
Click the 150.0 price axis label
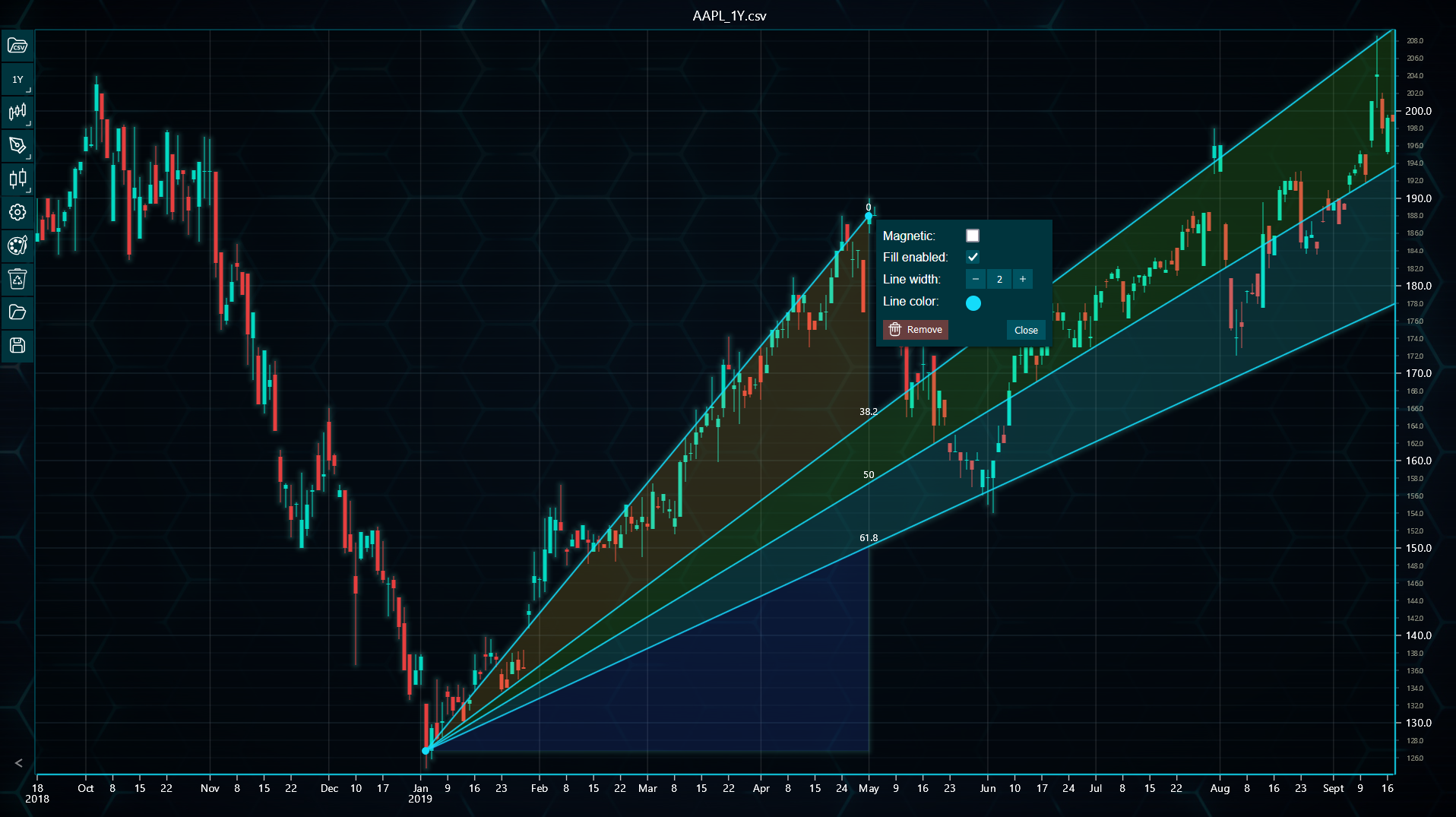point(1418,548)
